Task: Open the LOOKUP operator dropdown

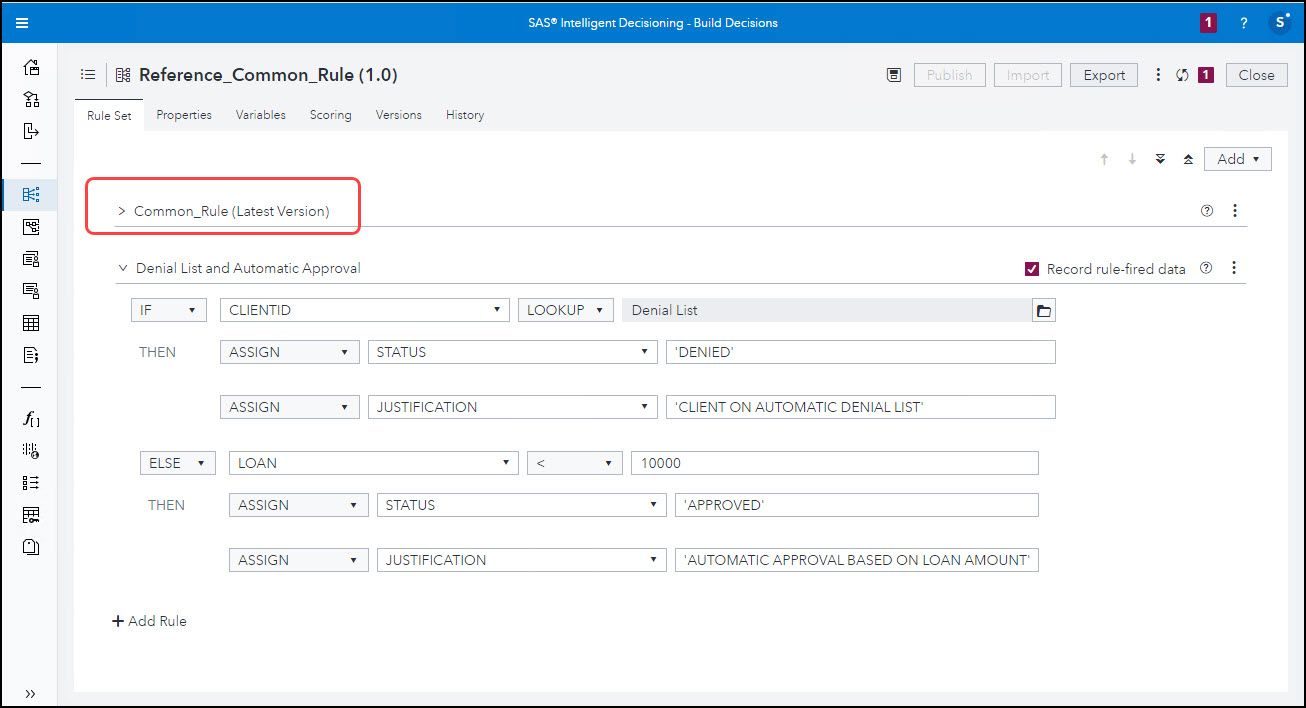Action: (x=565, y=310)
